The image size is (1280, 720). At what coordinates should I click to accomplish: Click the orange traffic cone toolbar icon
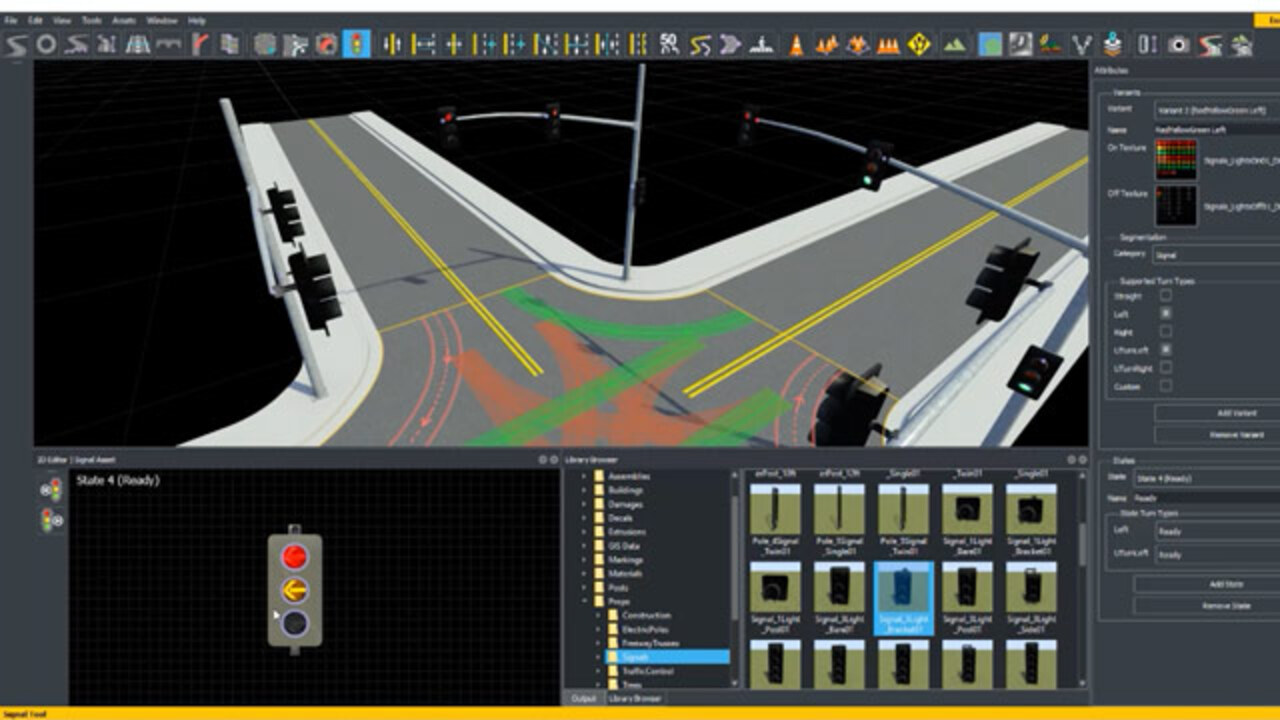coord(796,44)
